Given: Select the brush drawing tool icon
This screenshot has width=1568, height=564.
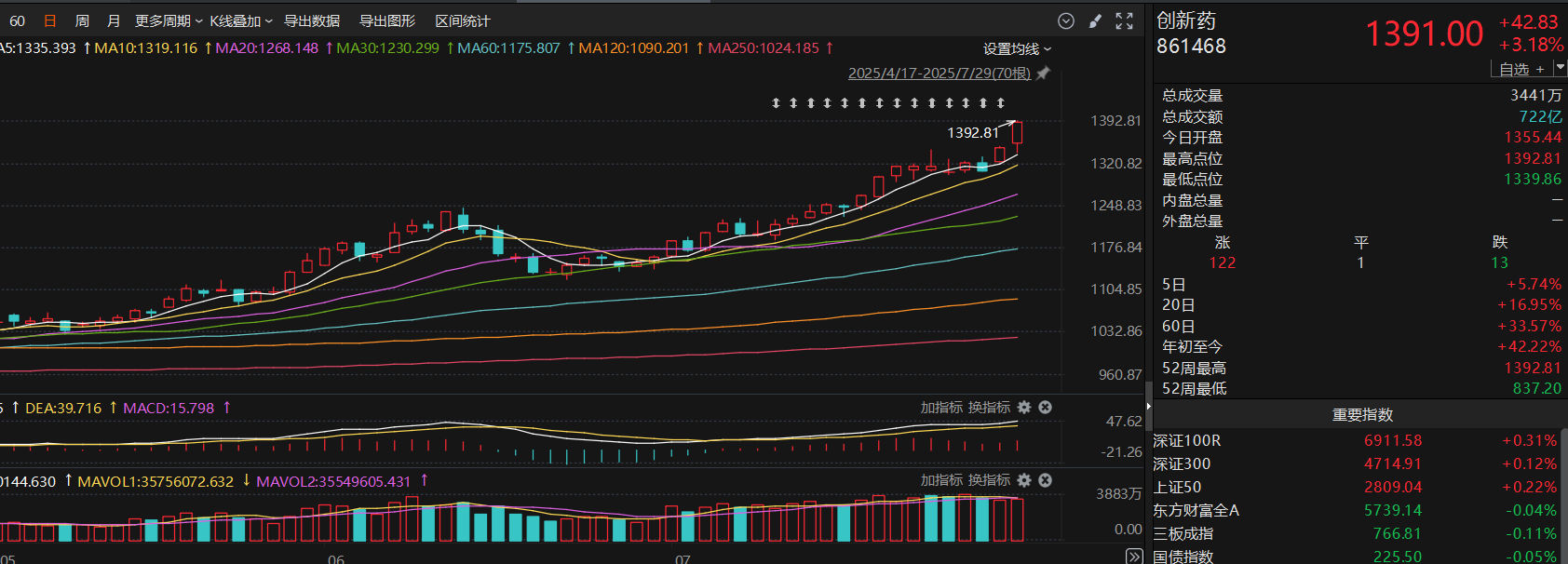Looking at the screenshot, I should tap(1096, 20).
